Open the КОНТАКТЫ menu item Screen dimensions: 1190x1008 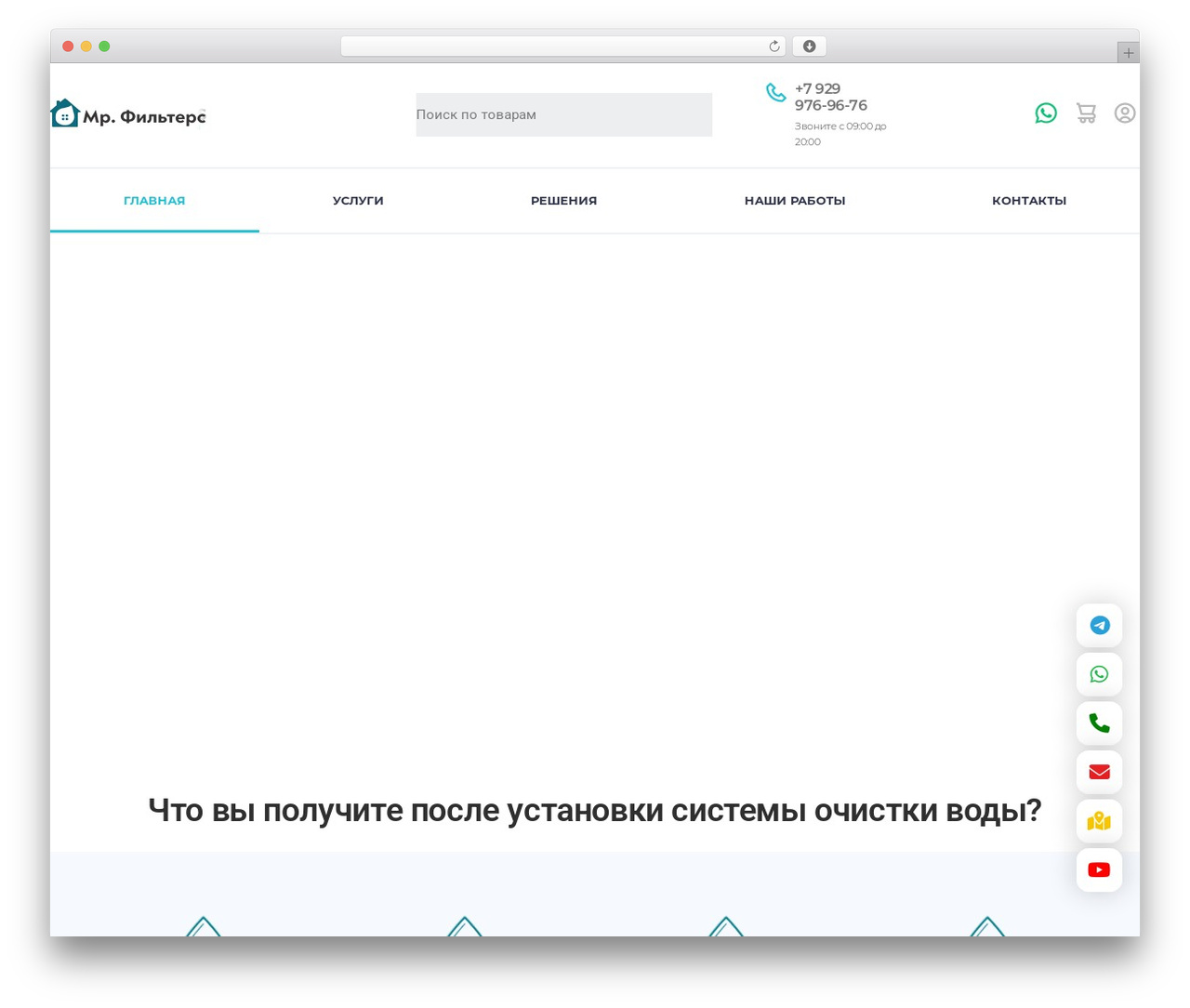(1029, 201)
